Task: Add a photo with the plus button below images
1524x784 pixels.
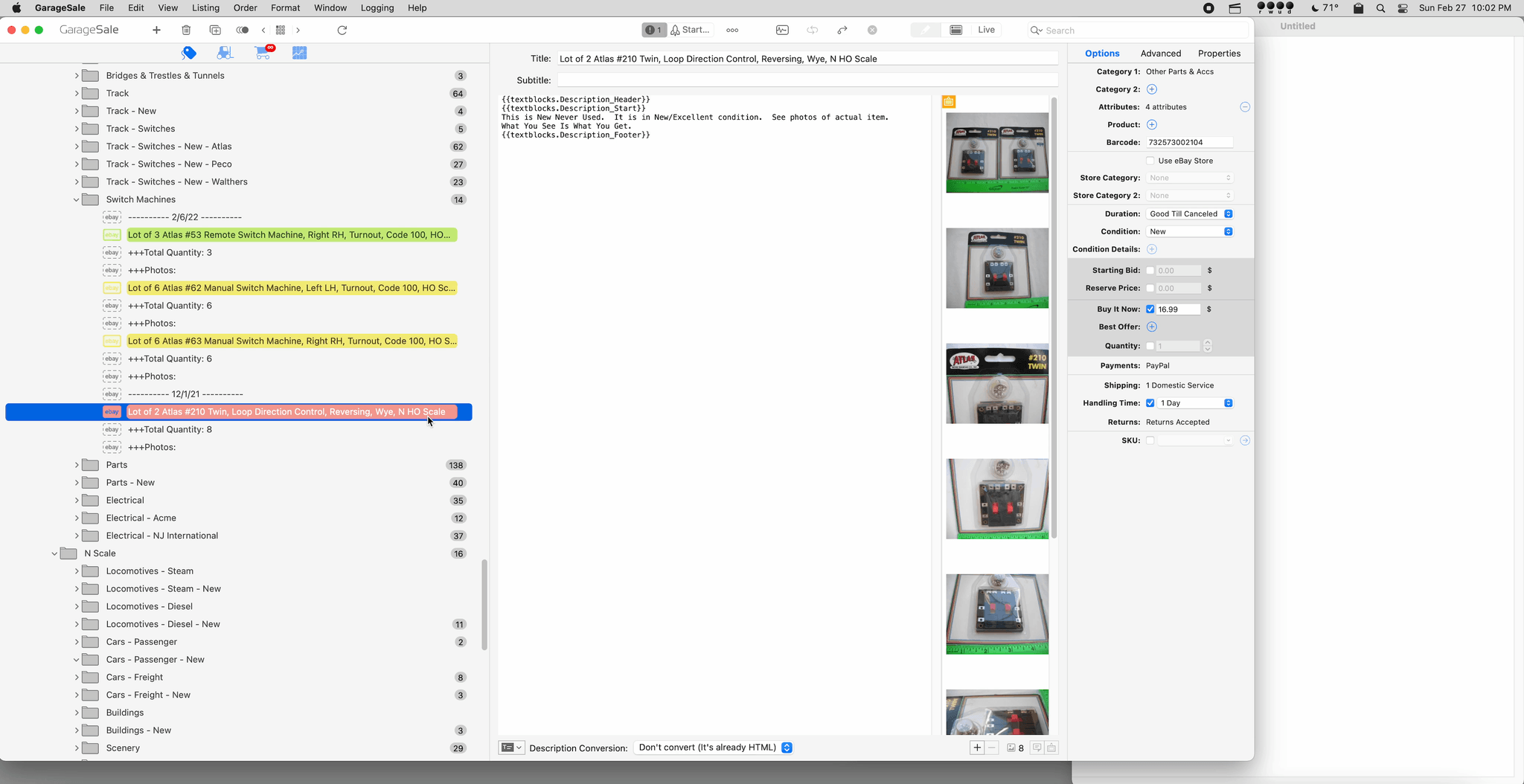Action: click(x=977, y=748)
